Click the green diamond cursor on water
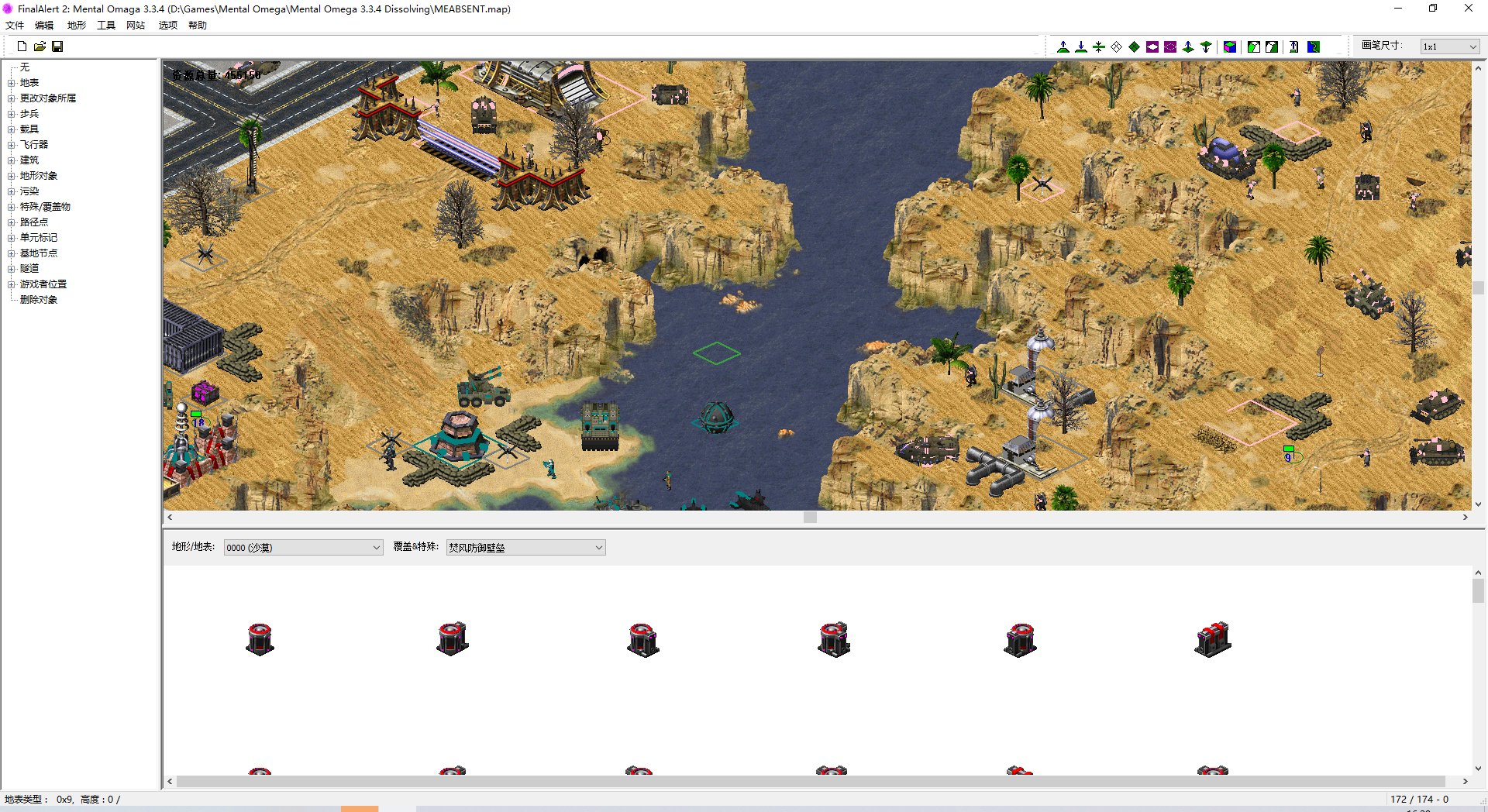The width and height of the screenshot is (1488, 812). [x=716, y=353]
